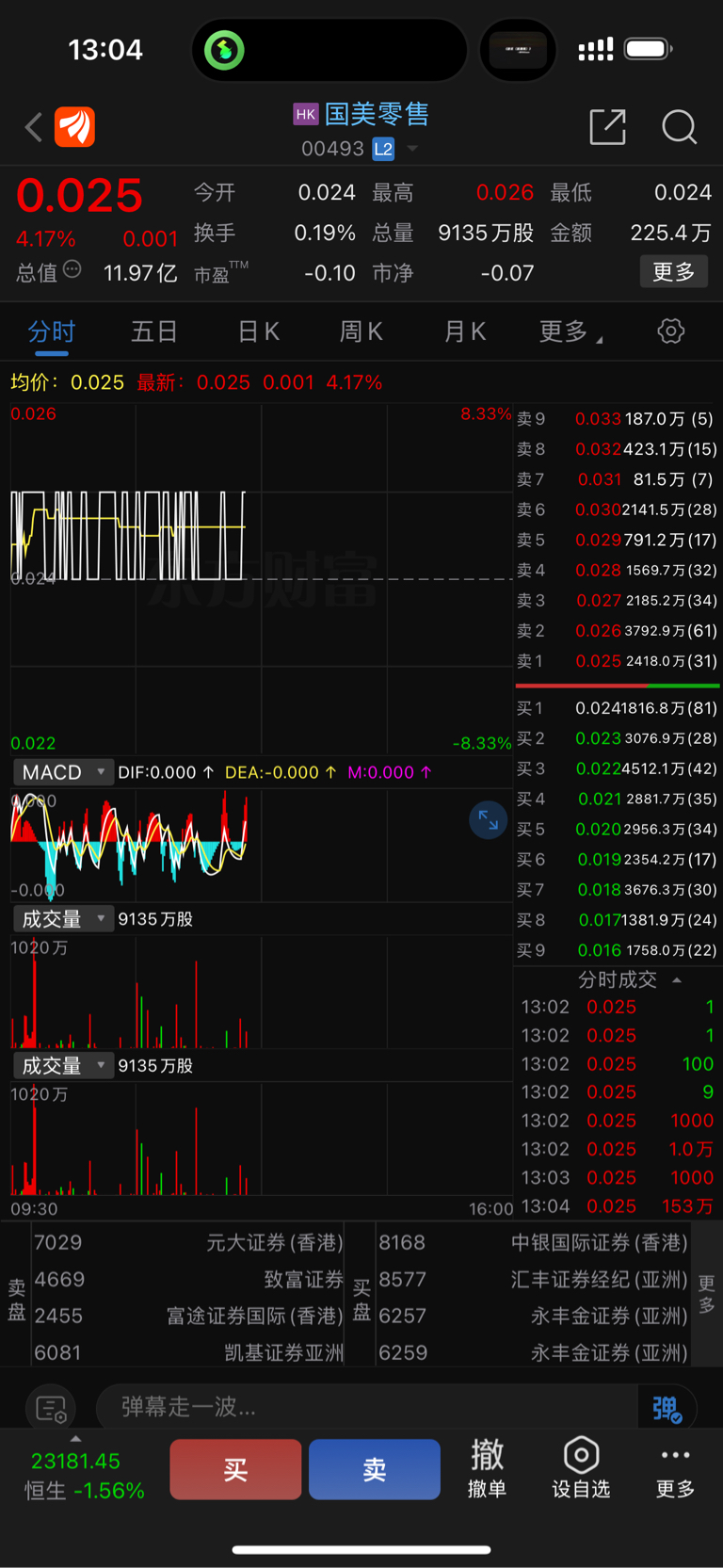Tap the HK market badge
Image resolution: width=723 pixels, height=1568 pixels.
[306, 115]
